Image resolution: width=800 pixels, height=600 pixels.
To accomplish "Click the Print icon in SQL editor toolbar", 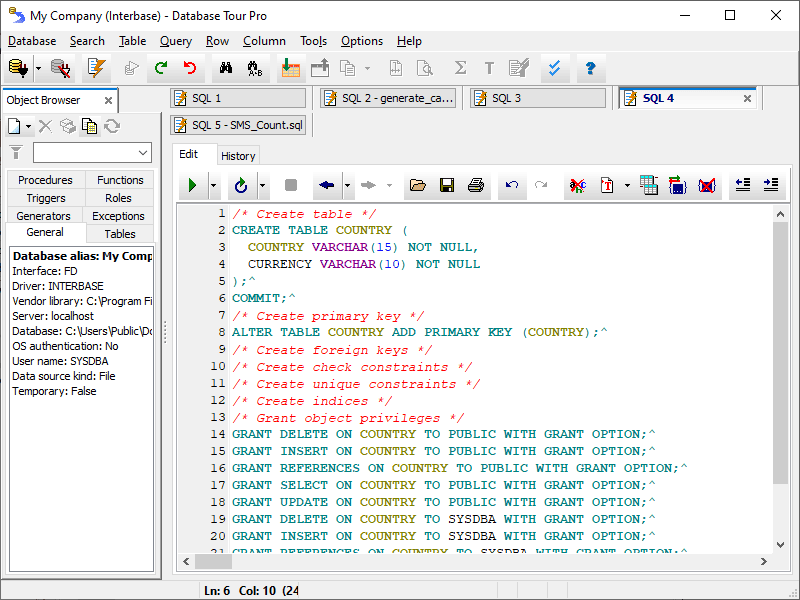I will pyautogui.click(x=476, y=185).
